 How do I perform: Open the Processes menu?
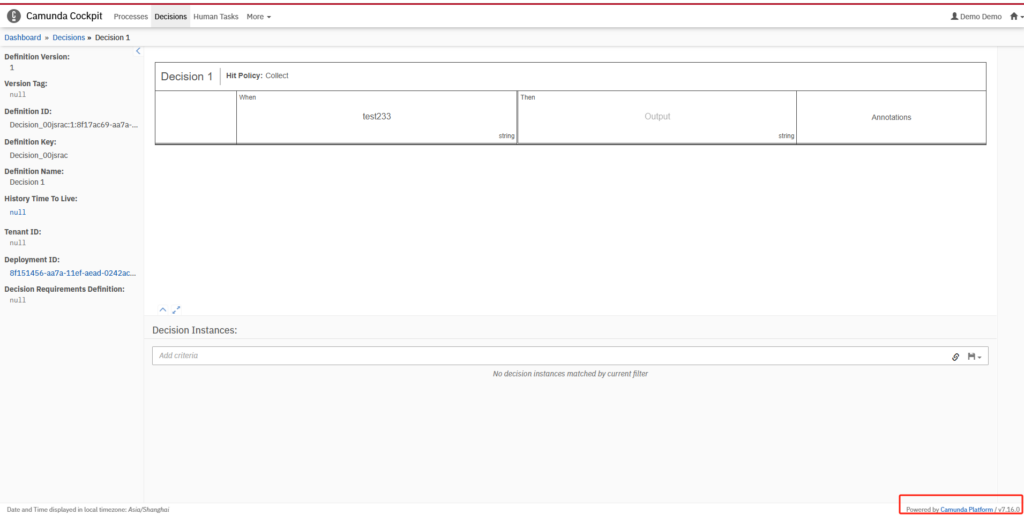coord(131,16)
